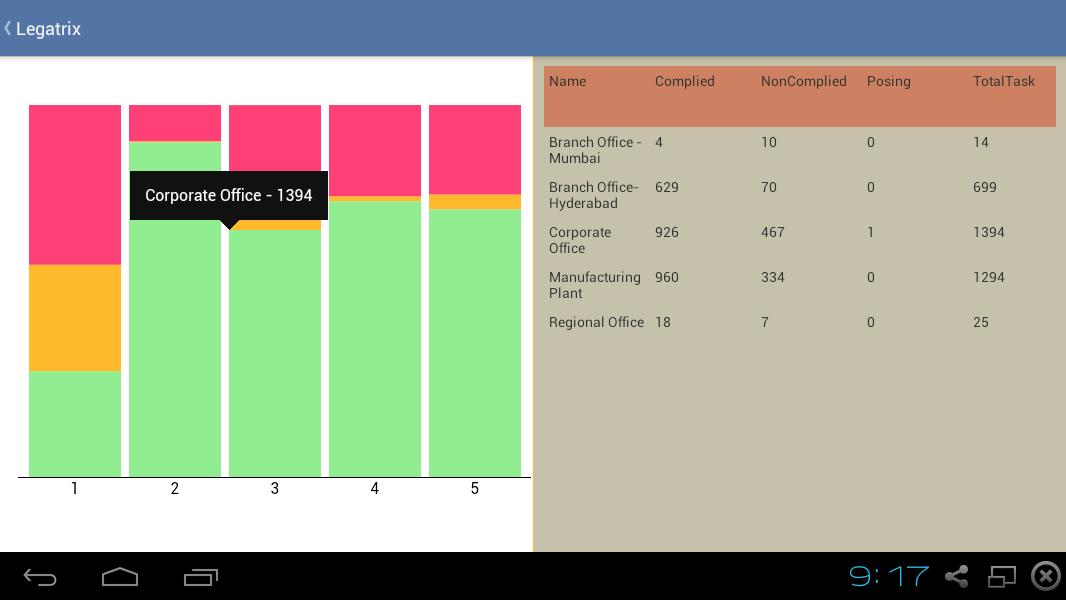
Task: Tap the circled X close icon
Action: tap(1046, 576)
